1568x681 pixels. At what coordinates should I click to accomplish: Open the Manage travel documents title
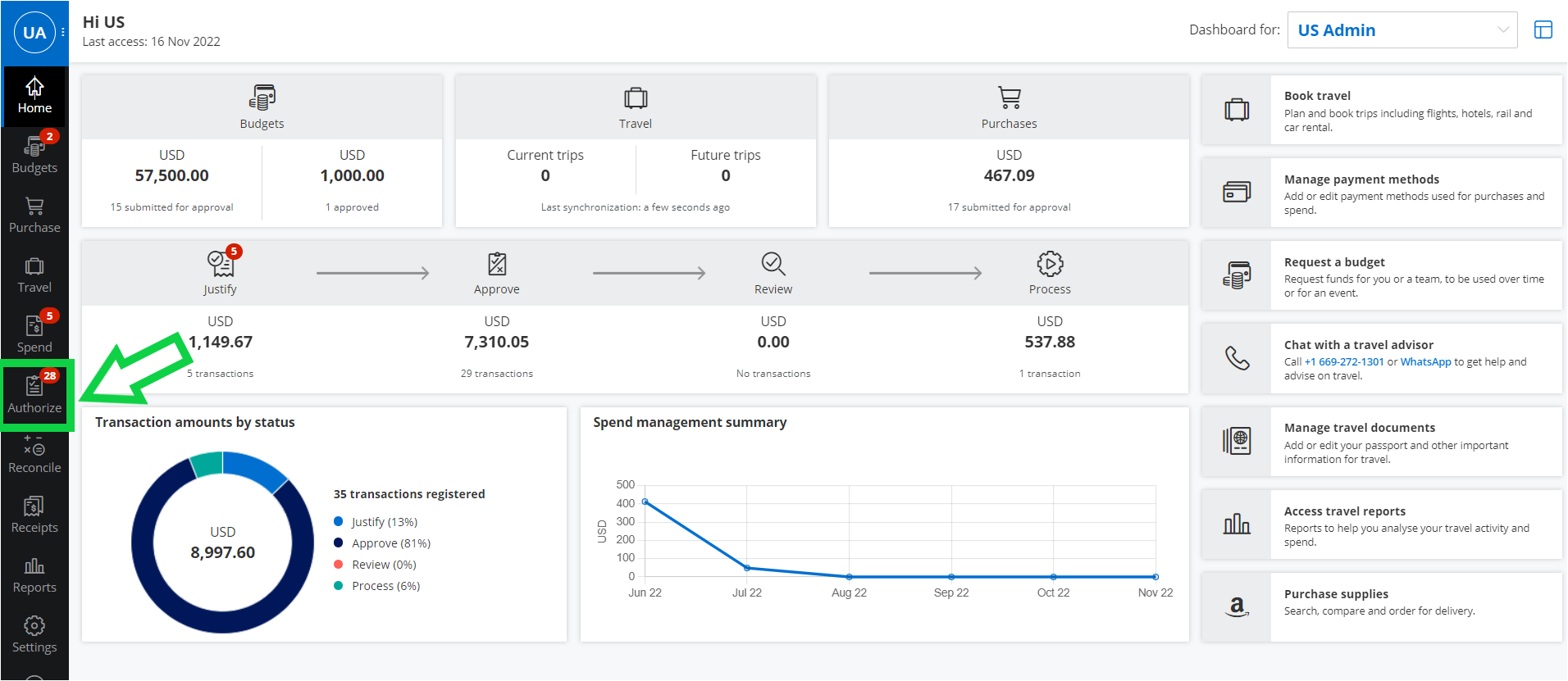pyautogui.click(x=1360, y=428)
